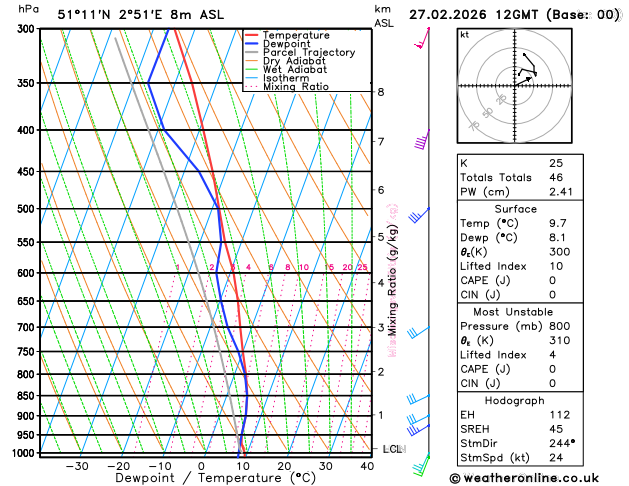This screenshot has width=629, height=486.
Task: Click the green surface wind barb
Action: (421, 465)
